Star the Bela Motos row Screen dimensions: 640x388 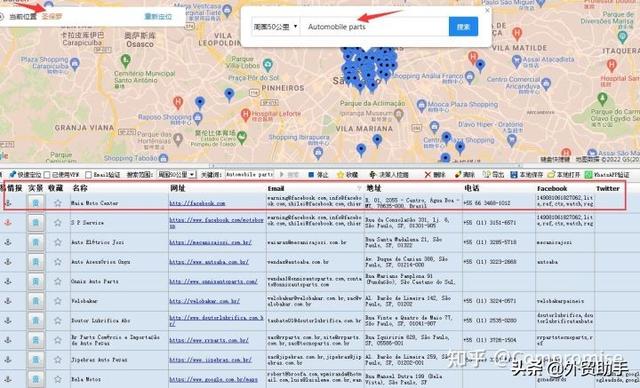point(58,379)
